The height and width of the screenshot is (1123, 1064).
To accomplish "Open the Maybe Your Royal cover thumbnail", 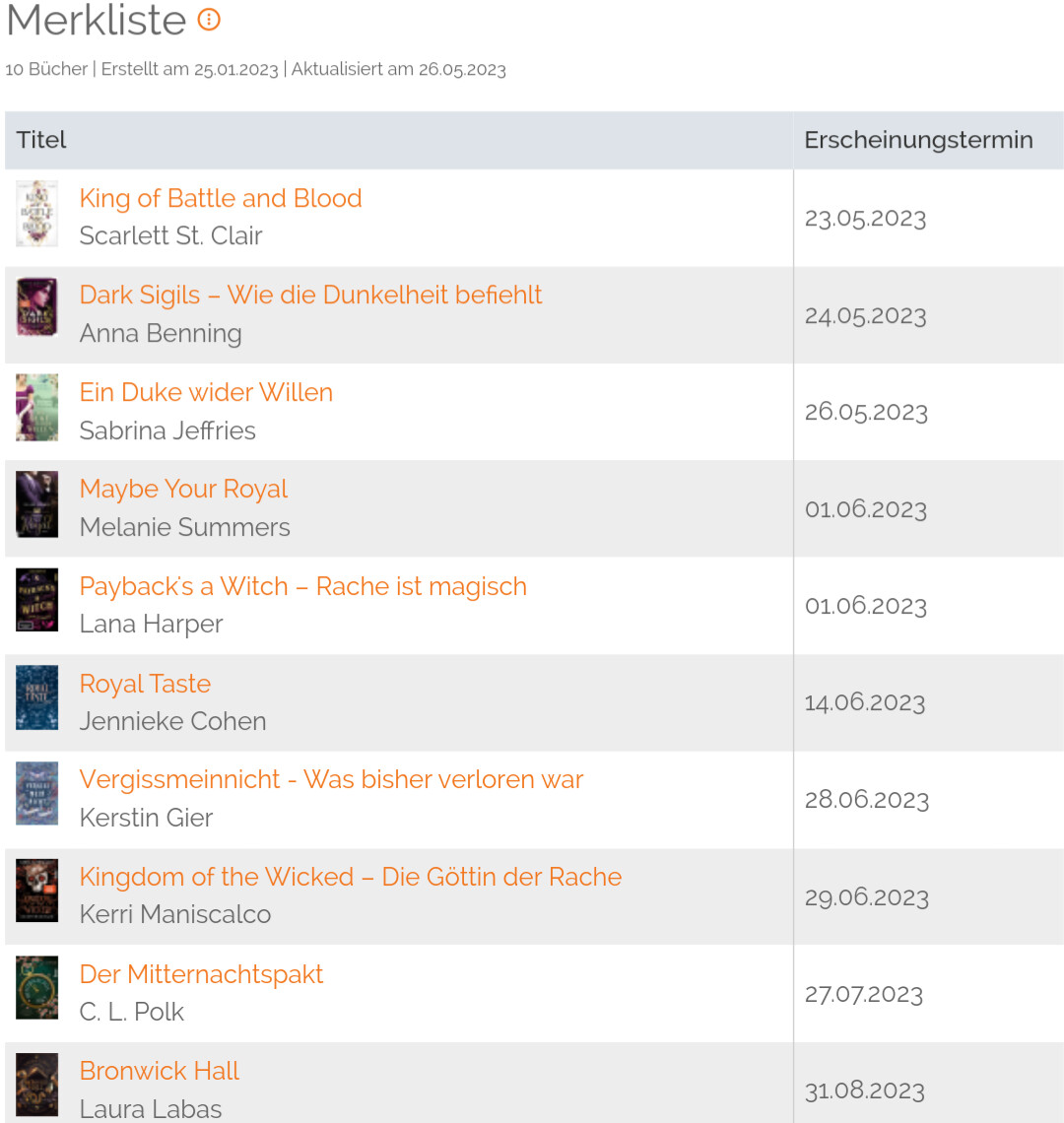I will coord(36,504).
